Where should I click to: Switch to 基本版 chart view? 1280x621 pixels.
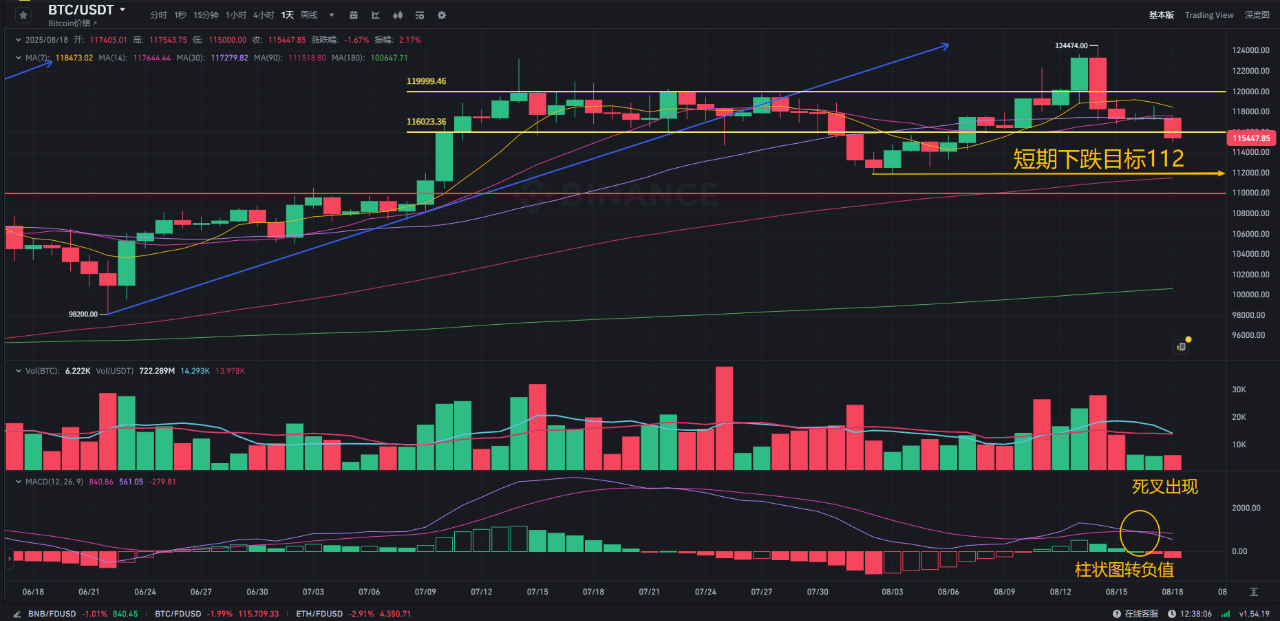pos(1161,15)
